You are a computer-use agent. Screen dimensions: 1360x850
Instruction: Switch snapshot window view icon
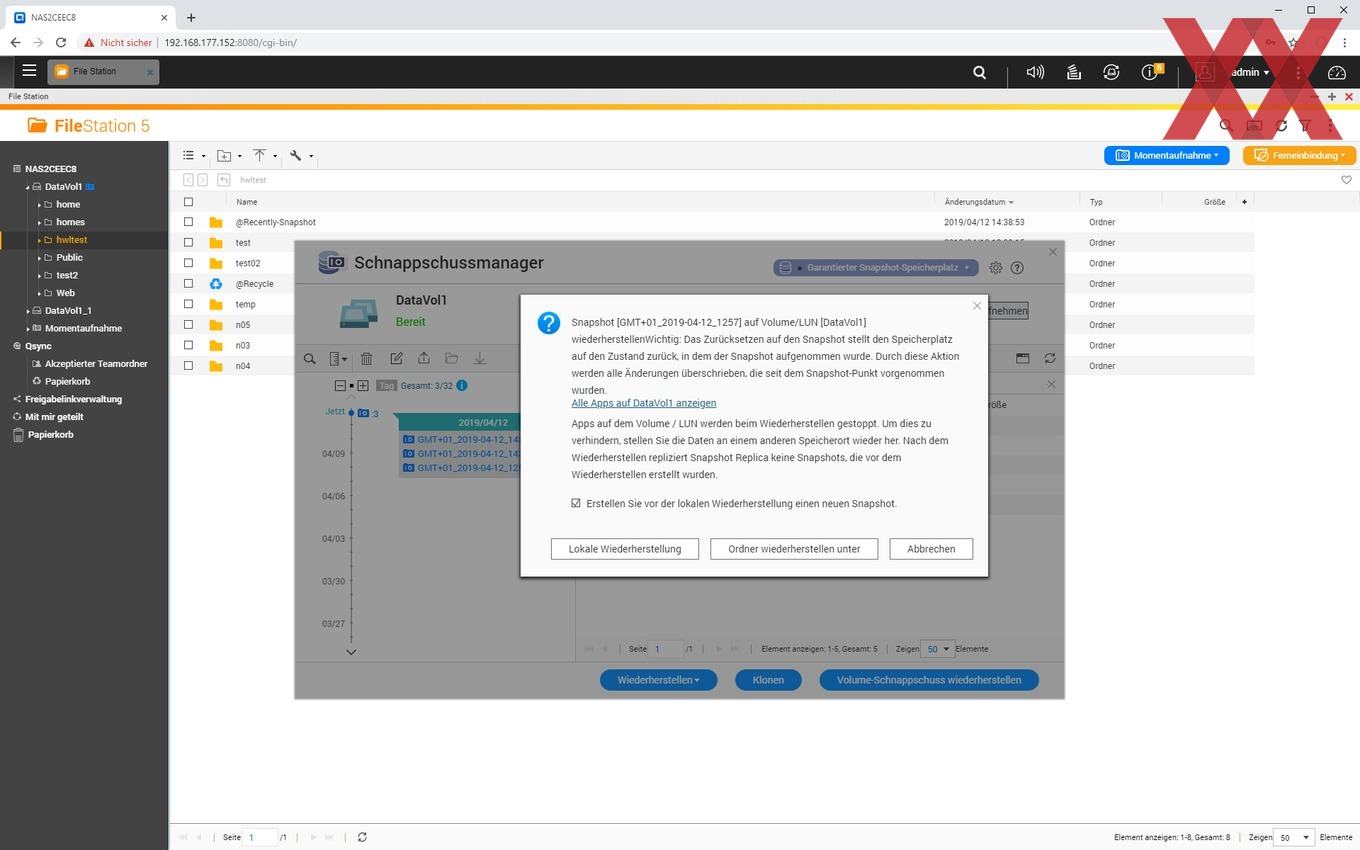[x=1022, y=358]
